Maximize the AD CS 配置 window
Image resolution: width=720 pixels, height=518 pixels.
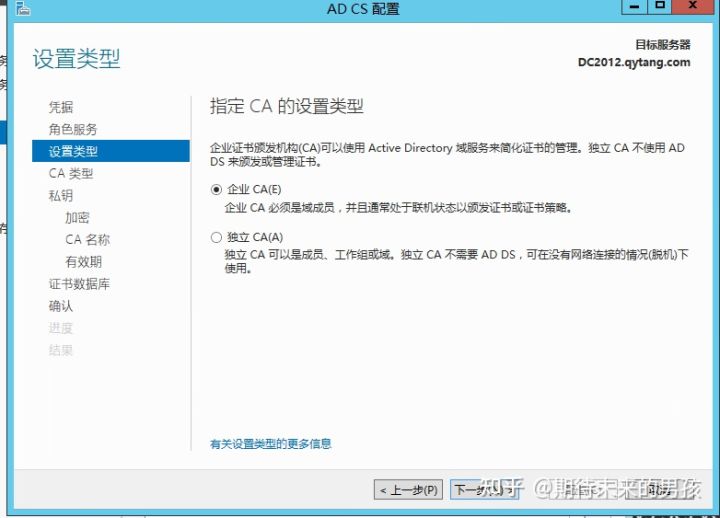(x=660, y=6)
